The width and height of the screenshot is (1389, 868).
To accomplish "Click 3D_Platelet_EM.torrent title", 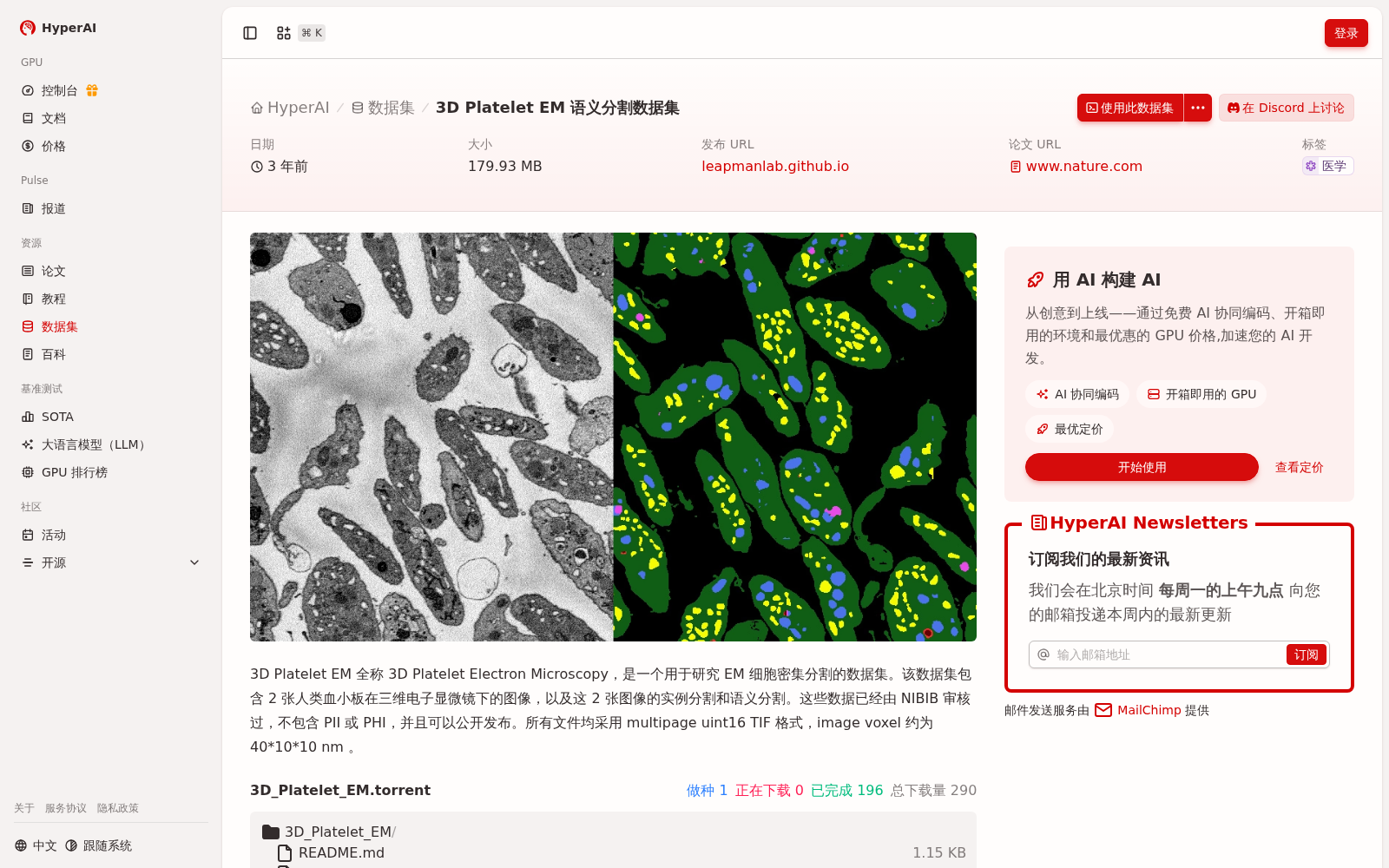I will tap(340, 790).
